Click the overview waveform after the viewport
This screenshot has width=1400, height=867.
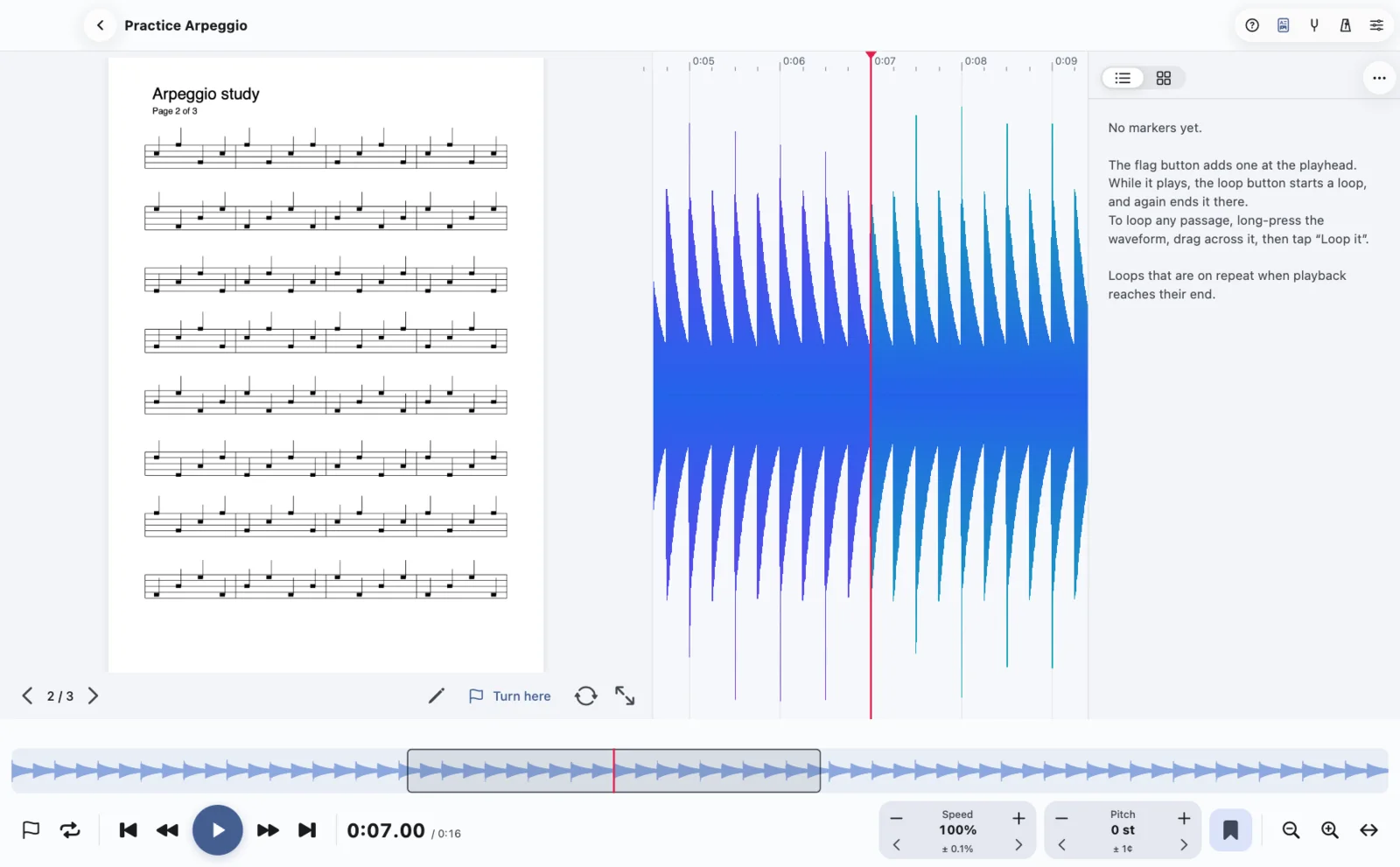click(1104, 771)
